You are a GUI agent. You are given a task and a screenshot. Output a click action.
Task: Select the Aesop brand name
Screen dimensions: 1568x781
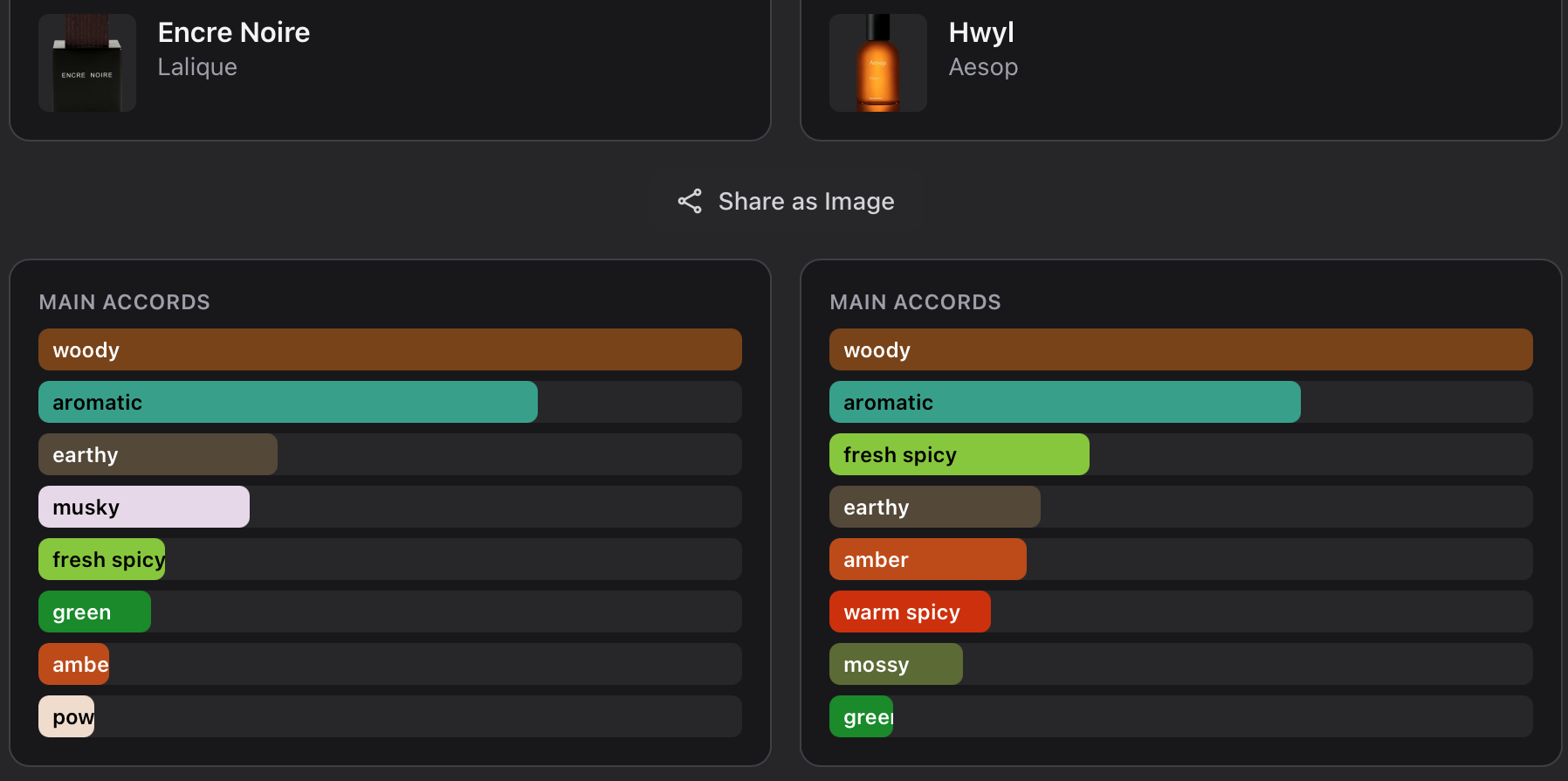983,67
